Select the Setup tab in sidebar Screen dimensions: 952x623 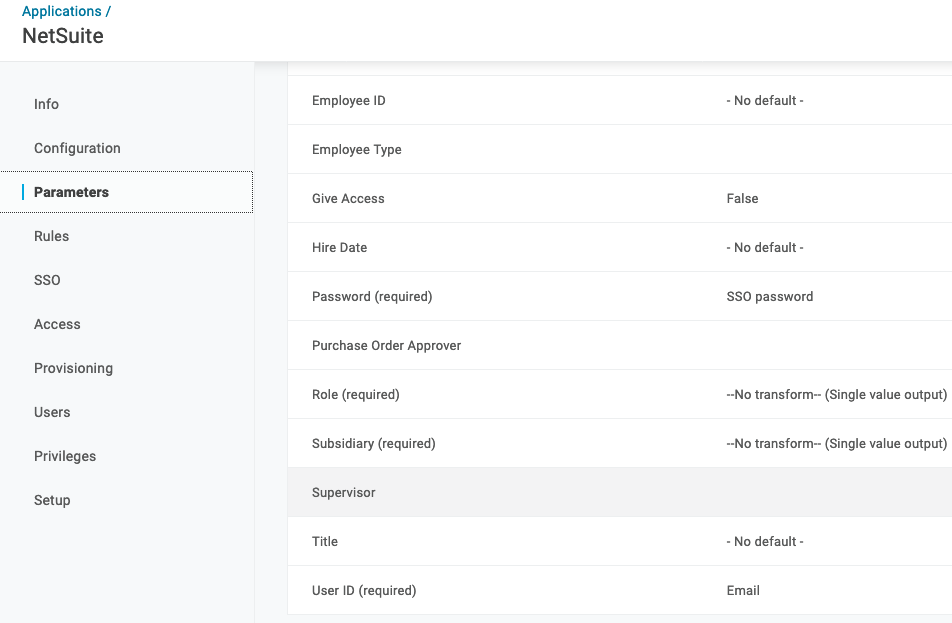pos(52,500)
